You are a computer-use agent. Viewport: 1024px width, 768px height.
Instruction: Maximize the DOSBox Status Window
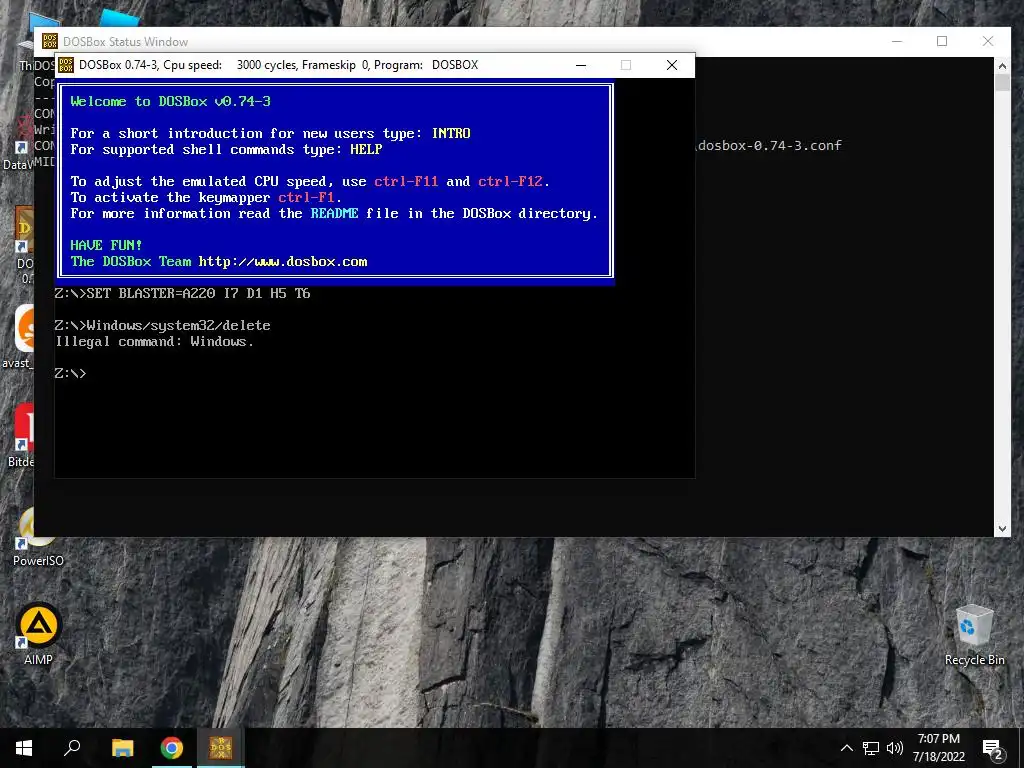[942, 41]
